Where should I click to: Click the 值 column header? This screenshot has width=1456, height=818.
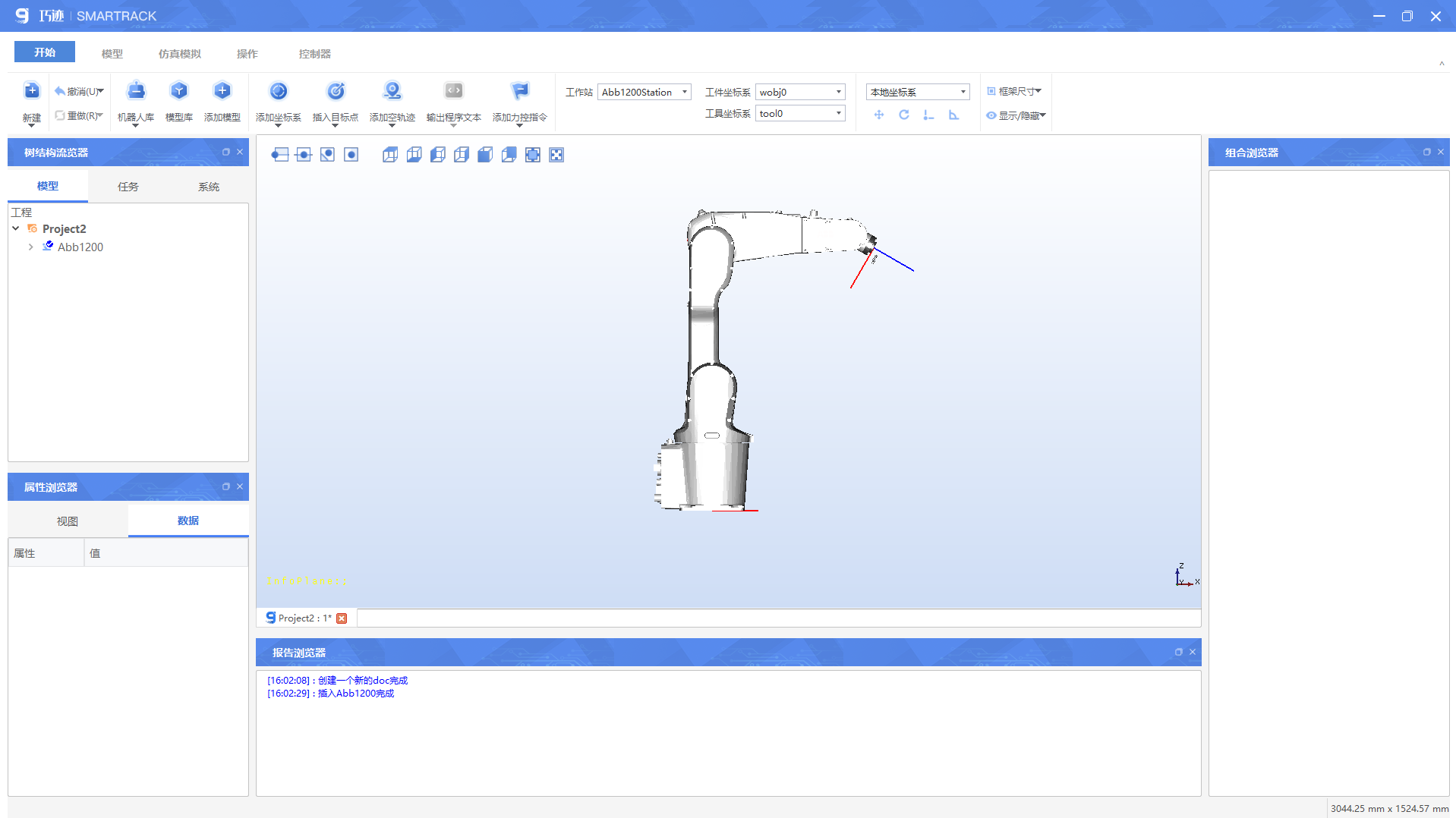pos(166,553)
